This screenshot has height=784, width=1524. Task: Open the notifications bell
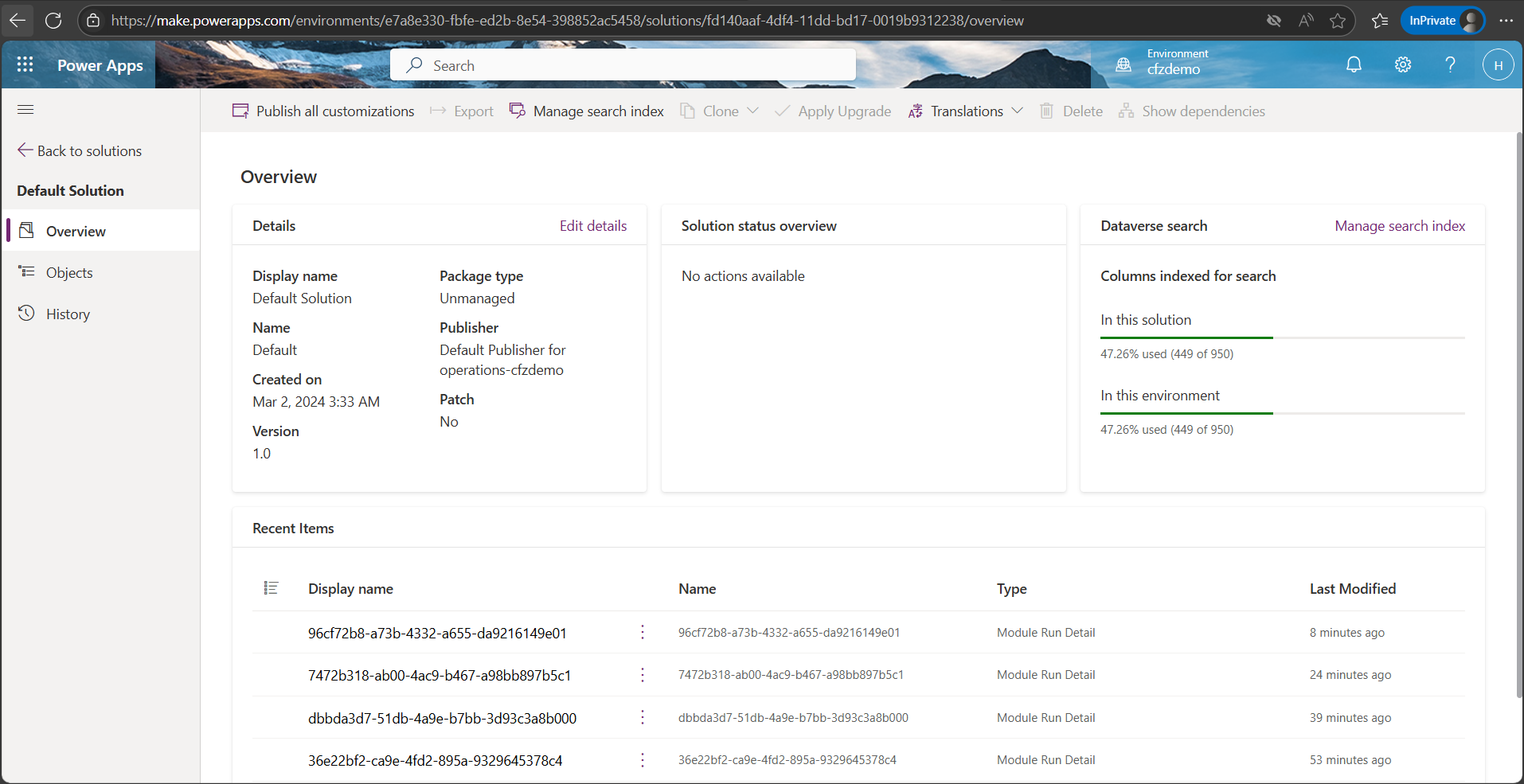click(1354, 65)
